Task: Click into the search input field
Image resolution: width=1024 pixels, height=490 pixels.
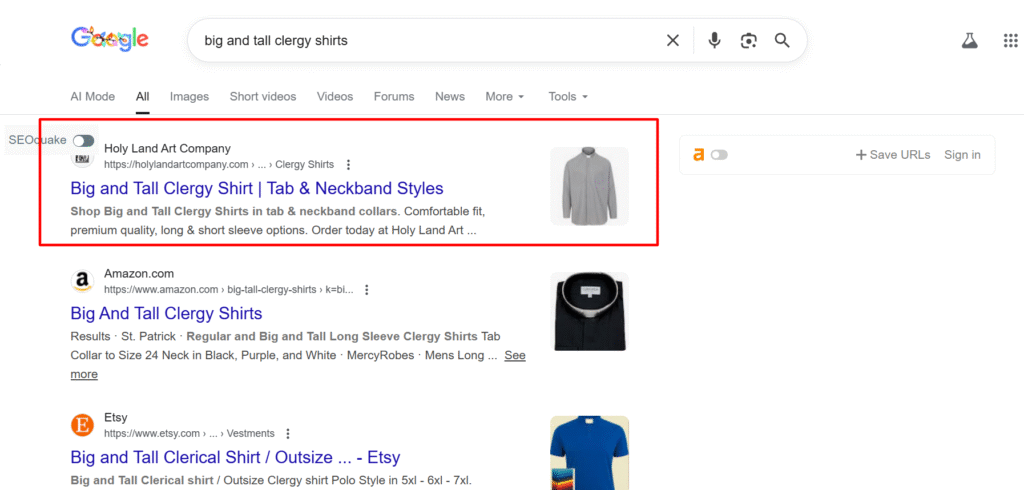Action: 420,41
